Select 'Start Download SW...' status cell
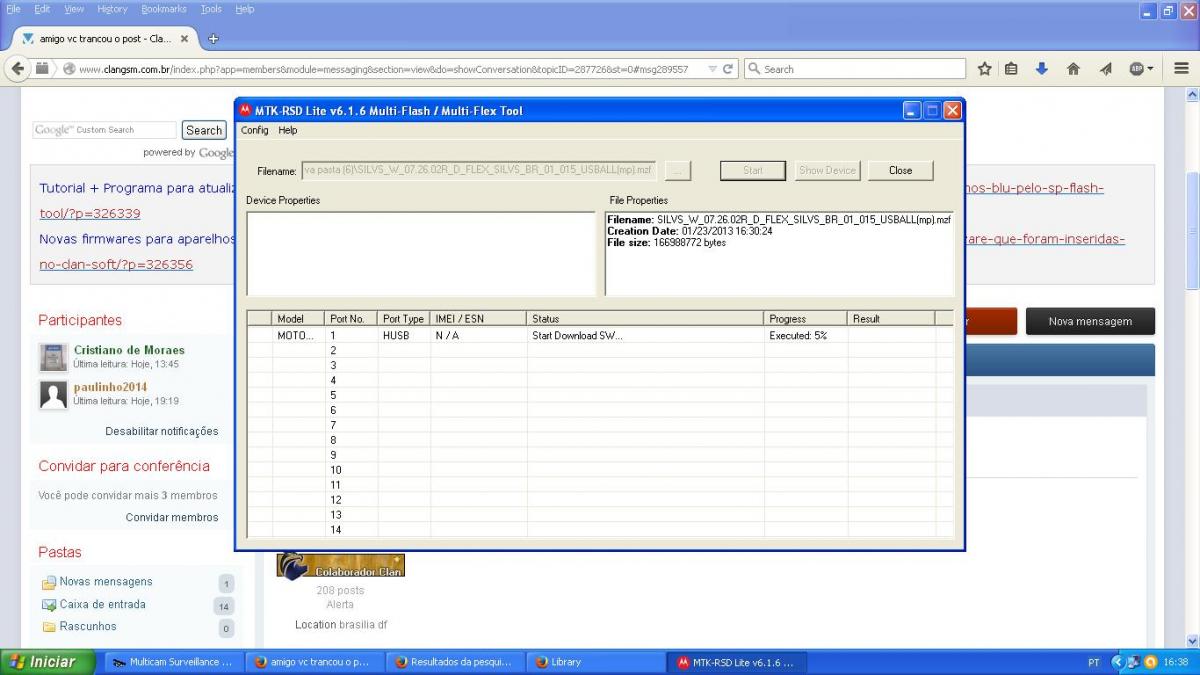 click(645, 335)
